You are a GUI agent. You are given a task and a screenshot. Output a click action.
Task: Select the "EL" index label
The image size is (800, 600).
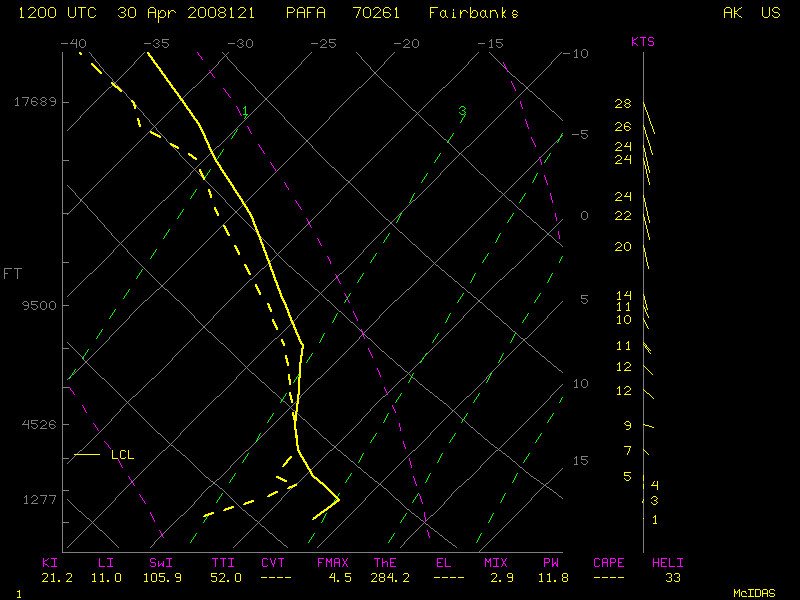pos(443,563)
